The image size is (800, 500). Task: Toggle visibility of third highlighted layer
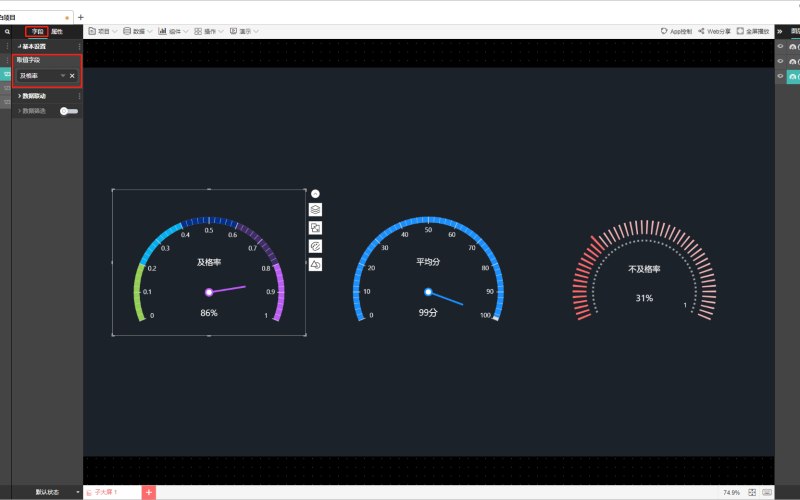click(x=780, y=76)
